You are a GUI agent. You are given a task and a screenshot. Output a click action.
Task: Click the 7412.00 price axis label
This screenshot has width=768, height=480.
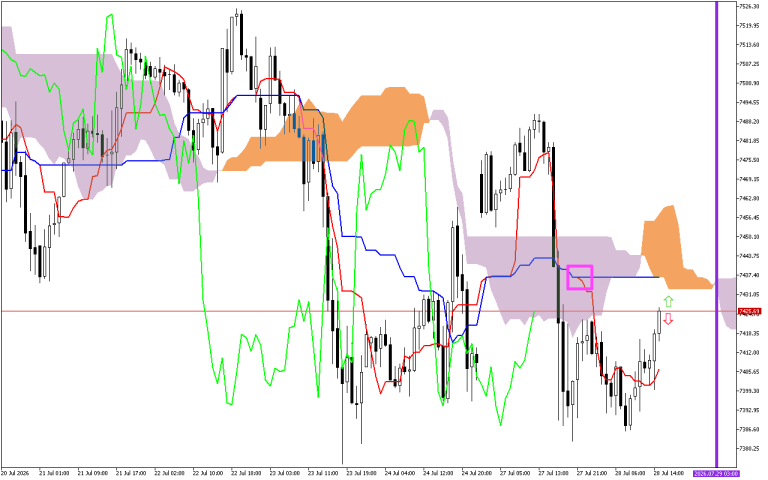click(749, 352)
